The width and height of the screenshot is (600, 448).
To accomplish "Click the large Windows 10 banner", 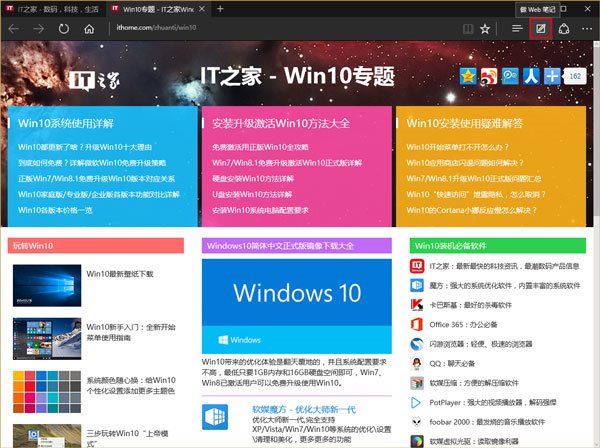I will [297, 306].
